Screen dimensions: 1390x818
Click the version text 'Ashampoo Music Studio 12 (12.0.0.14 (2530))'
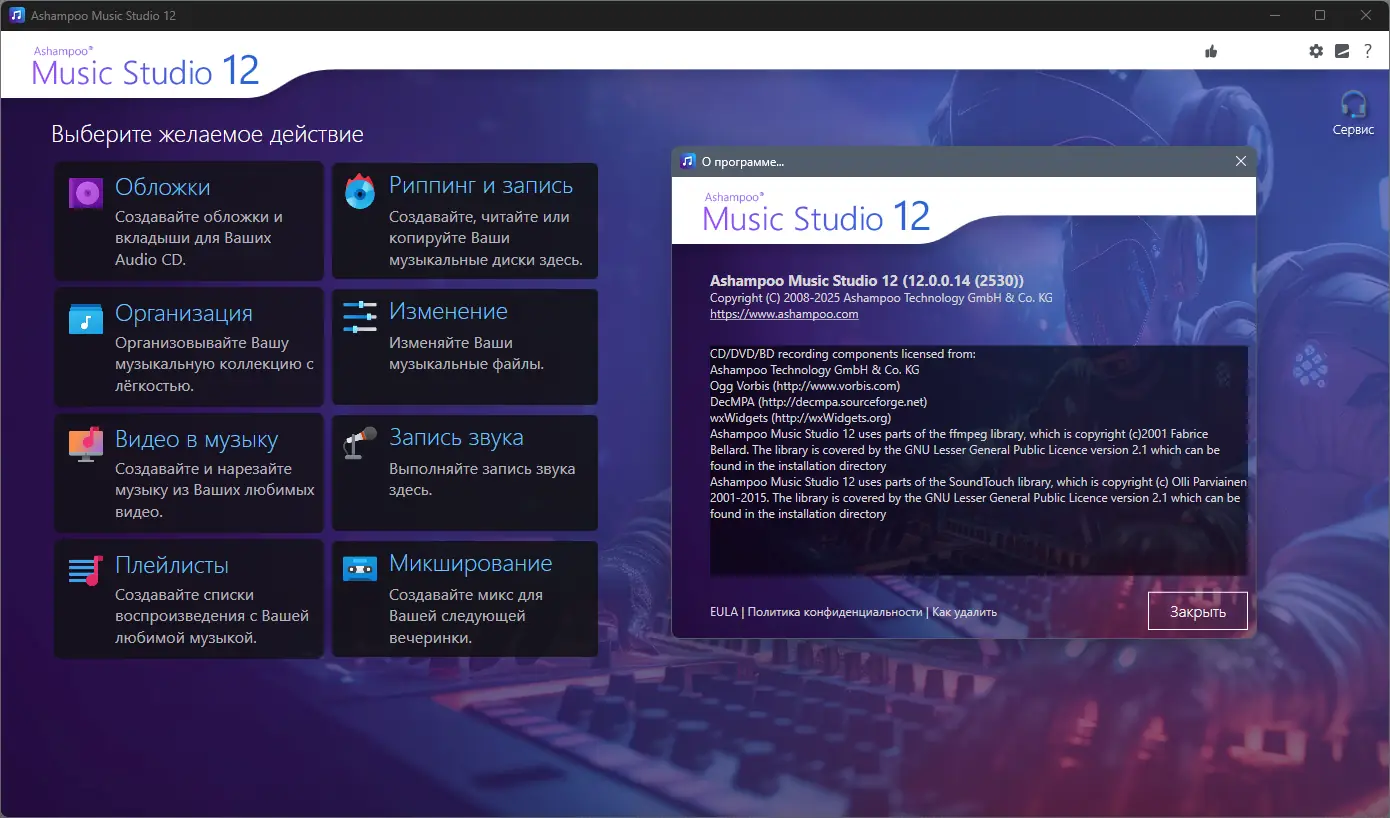(x=867, y=280)
